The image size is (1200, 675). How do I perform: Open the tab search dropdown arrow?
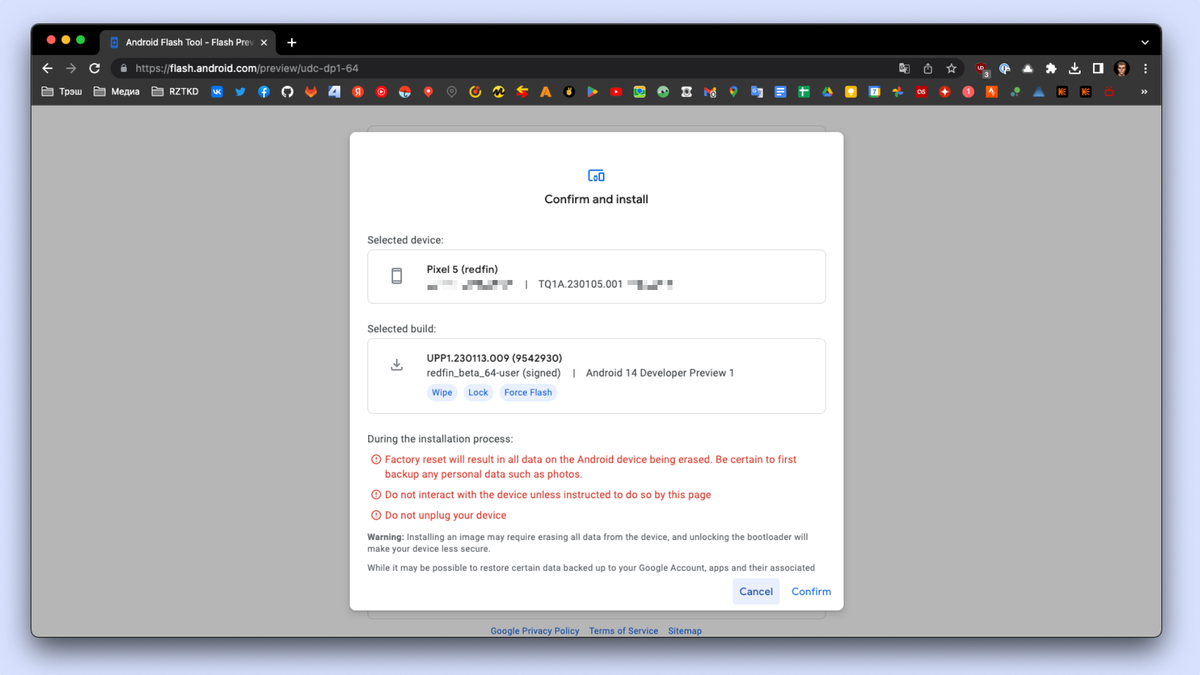(1145, 42)
